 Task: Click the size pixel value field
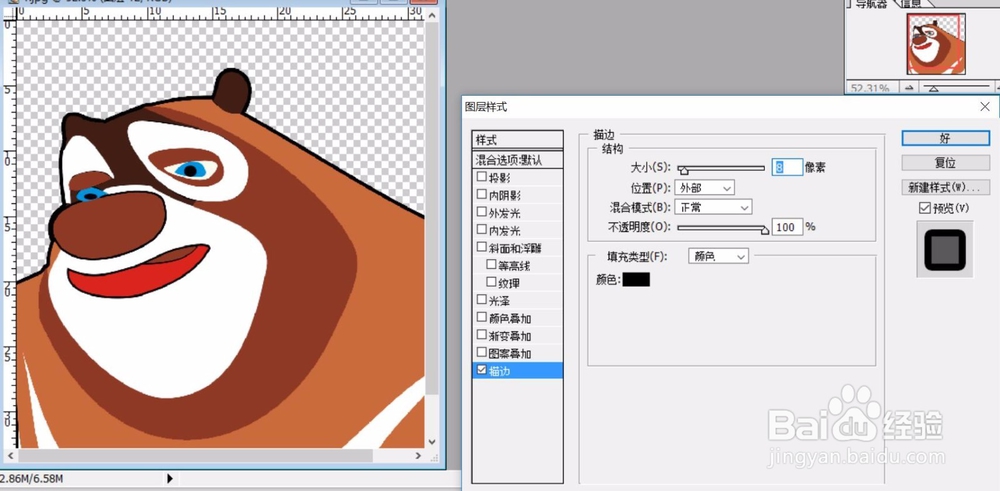pos(787,167)
